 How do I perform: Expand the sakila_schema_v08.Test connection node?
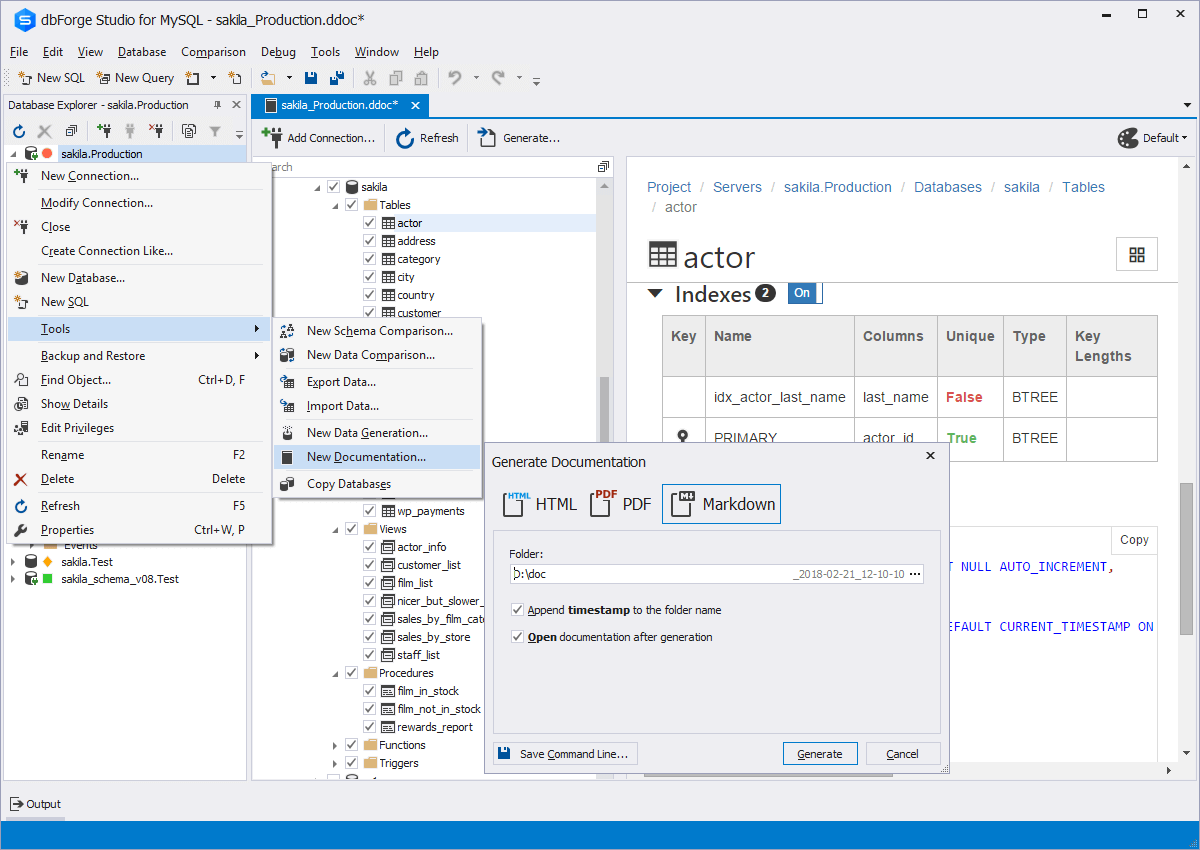click(x=13, y=579)
